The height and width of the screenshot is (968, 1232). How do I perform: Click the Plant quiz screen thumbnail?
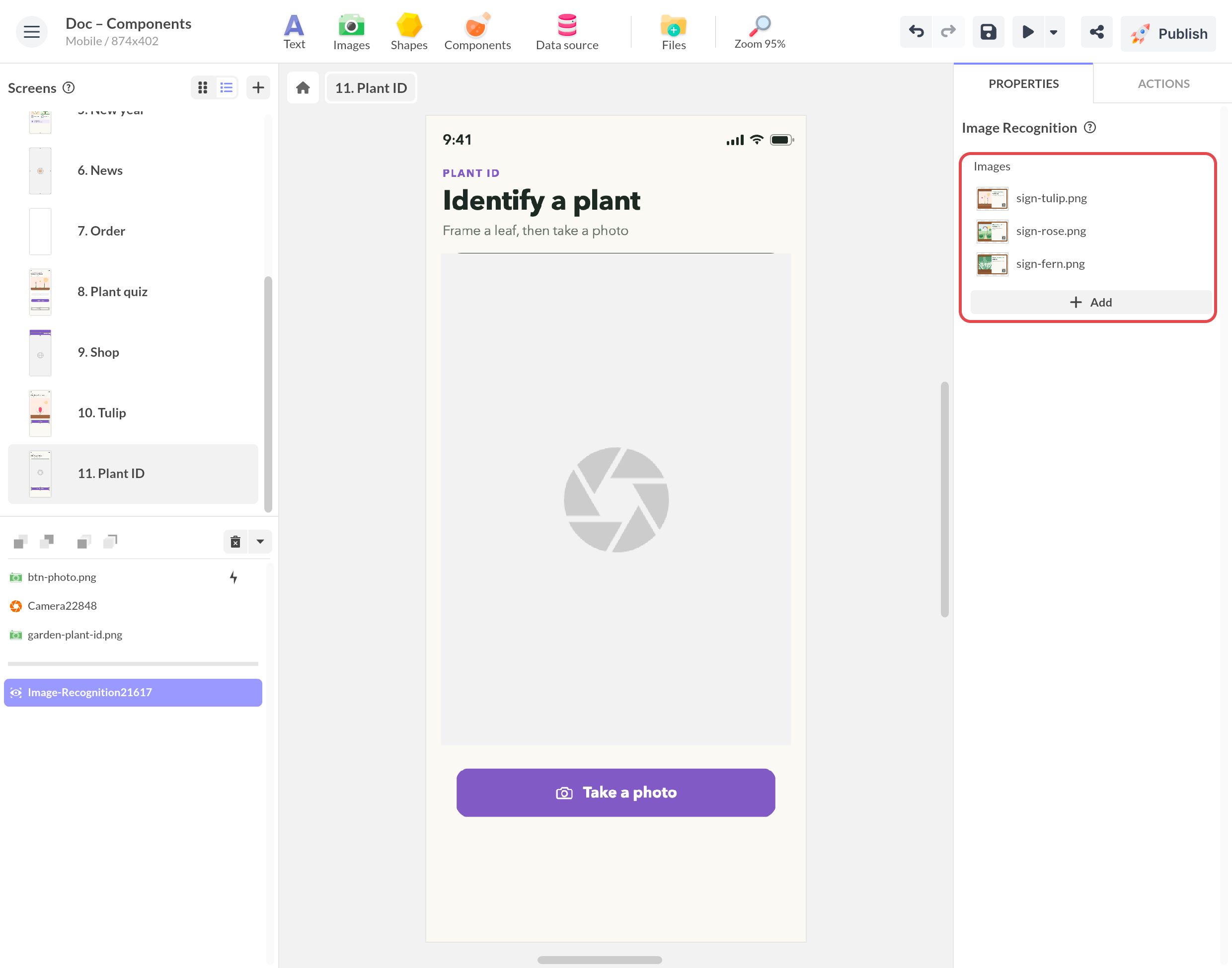pyautogui.click(x=40, y=292)
